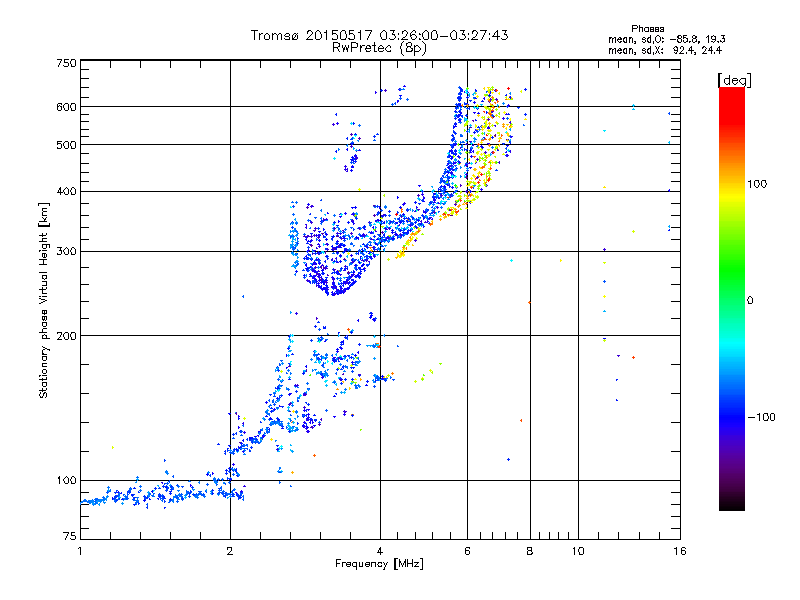Click the plot title 'Tromsø 20150517 03:26:00-03:27:43'

coord(379,35)
